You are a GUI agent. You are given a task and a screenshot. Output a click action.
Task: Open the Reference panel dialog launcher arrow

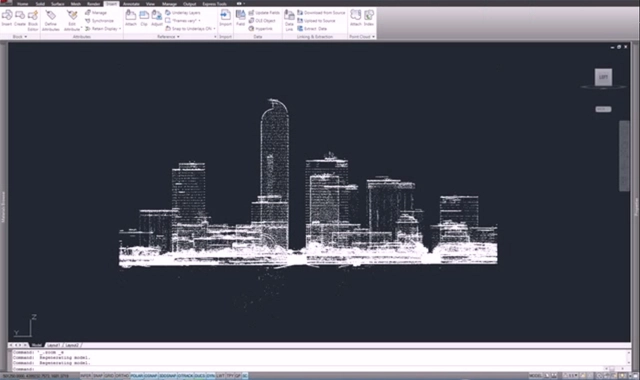215,37
